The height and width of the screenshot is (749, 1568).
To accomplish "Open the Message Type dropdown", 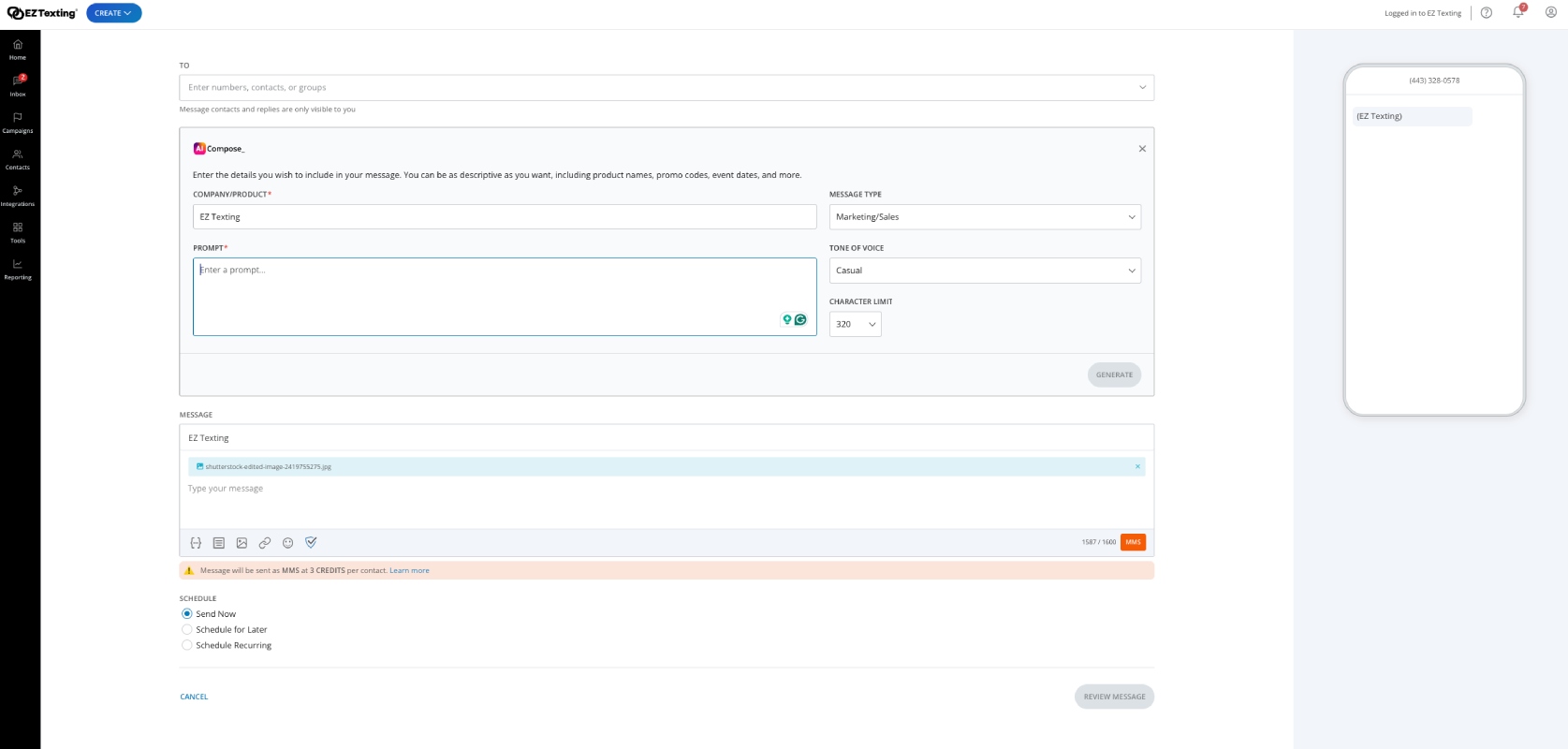I will click(x=985, y=217).
